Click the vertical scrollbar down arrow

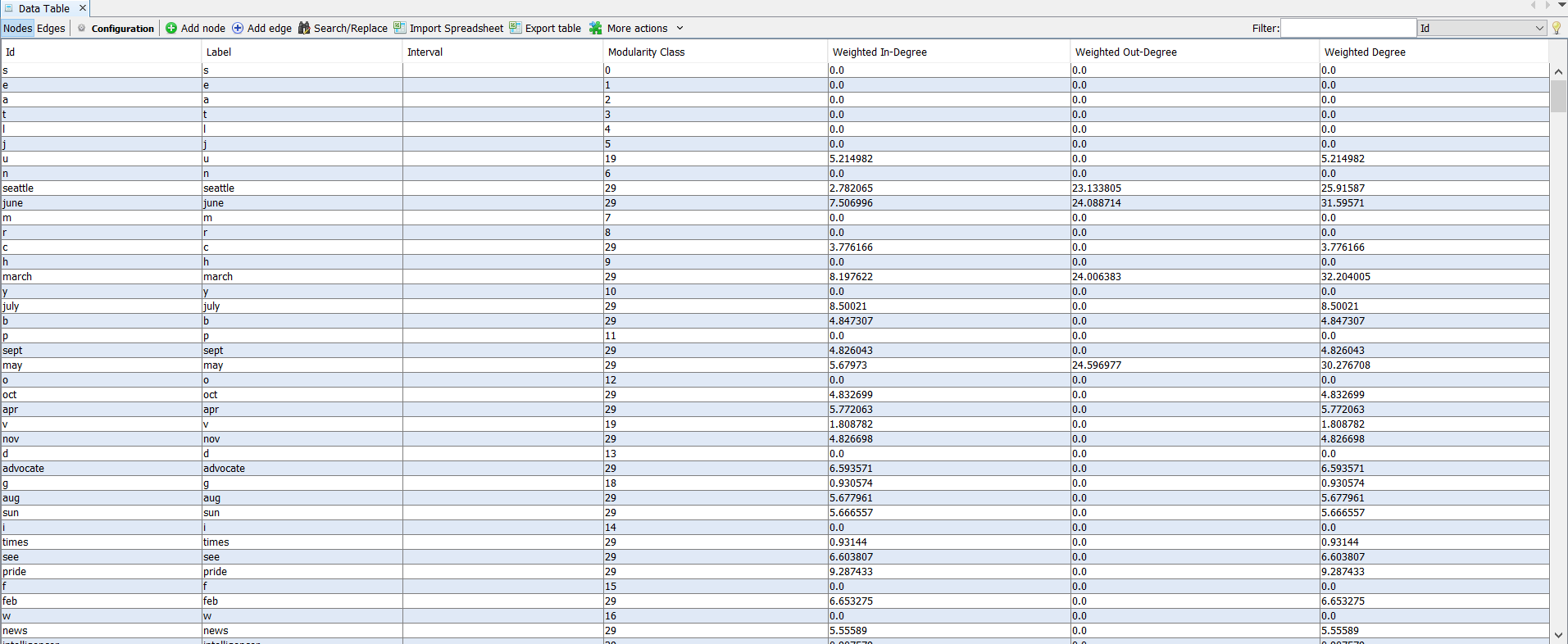click(1558, 634)
